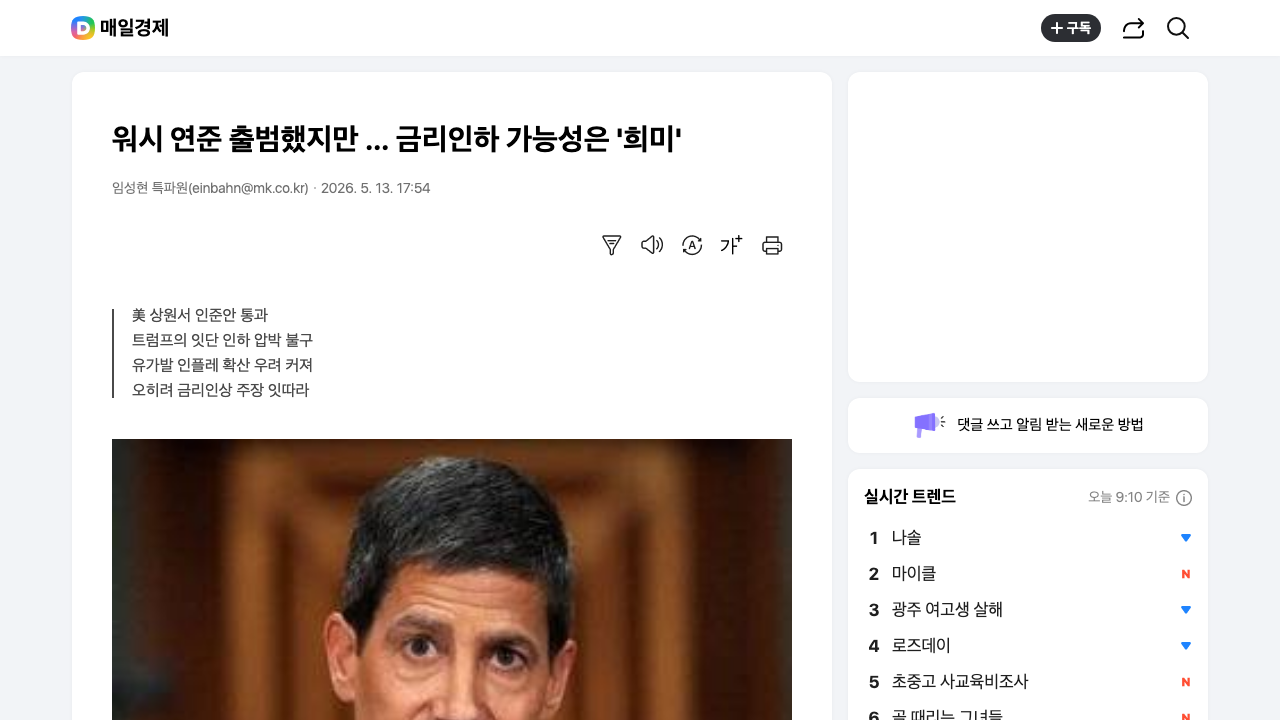Click the reporter name 임성현 특파원
Image resolution: width=1280 pixels, height=720 pixels.
[150, 188]
